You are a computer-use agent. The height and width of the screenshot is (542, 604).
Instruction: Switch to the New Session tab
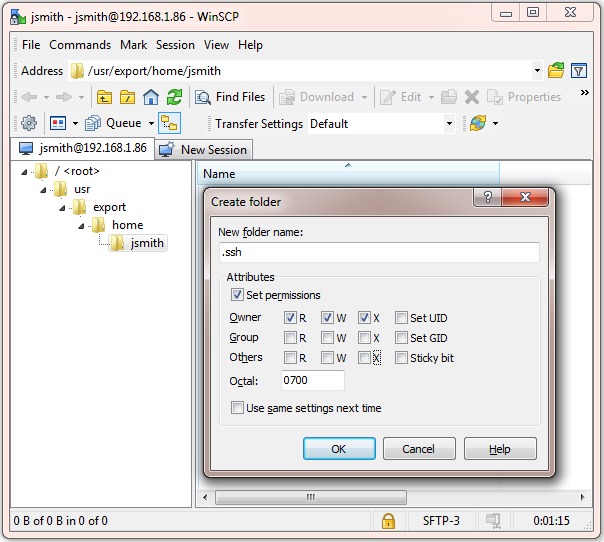204,149
